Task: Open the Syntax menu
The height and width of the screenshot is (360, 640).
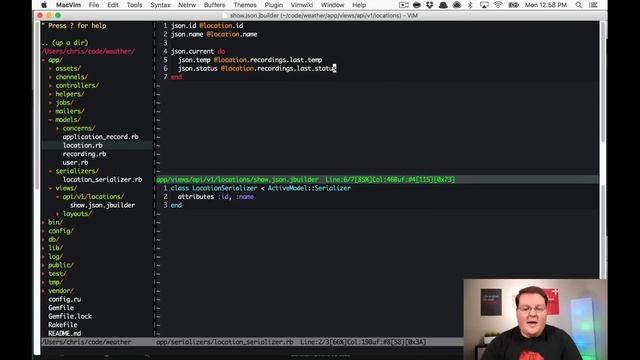Action: [x=160, y=5]
